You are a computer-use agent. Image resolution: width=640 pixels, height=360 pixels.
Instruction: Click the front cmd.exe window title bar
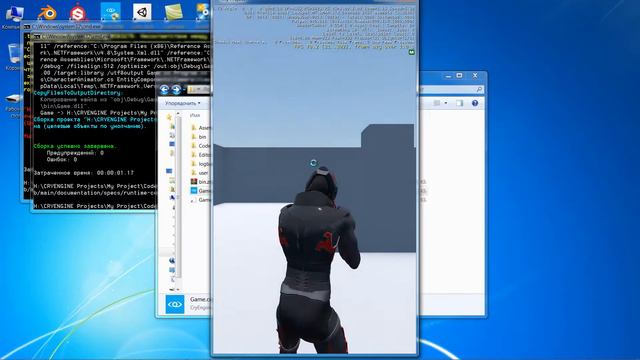pyautogui.click(x=121, y=37)
